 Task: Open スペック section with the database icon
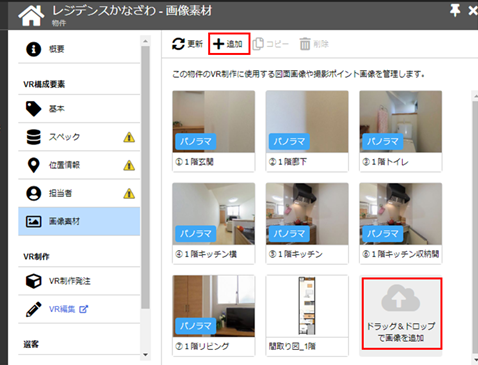[x=79, y=137]
